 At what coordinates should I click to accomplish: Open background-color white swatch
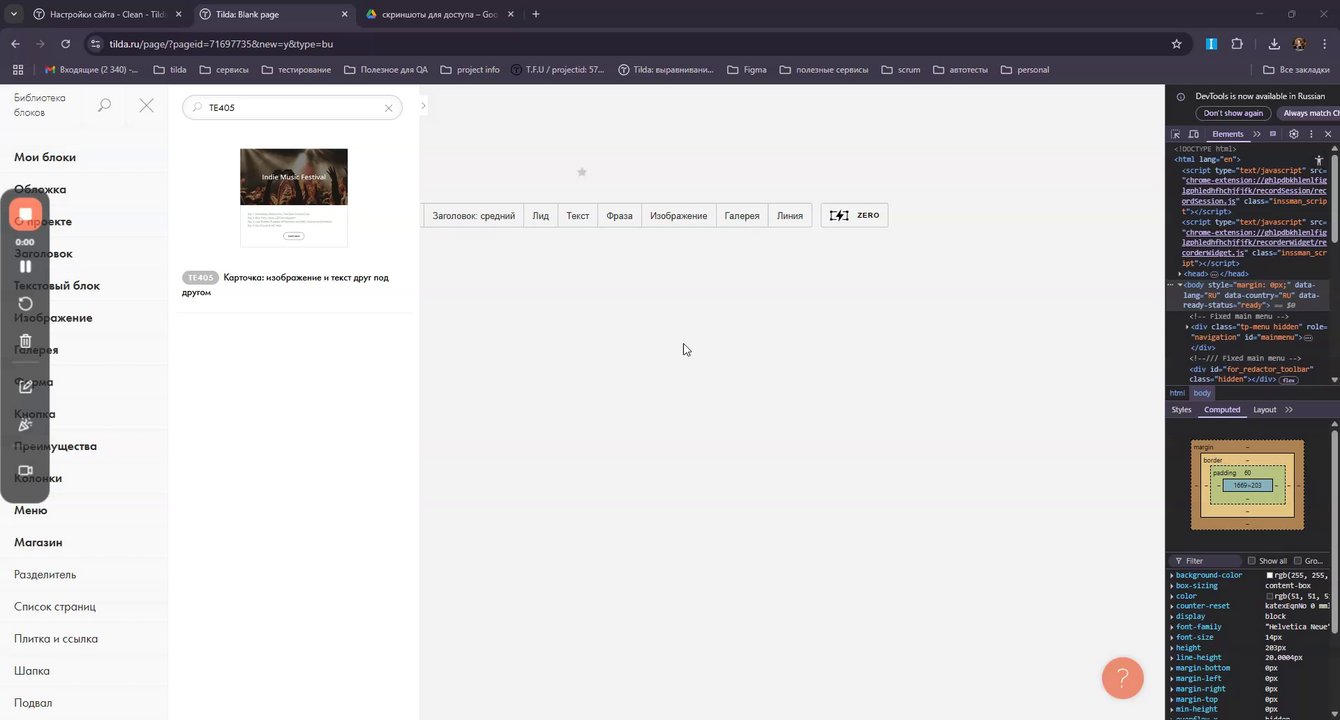tap(1270, 575)
